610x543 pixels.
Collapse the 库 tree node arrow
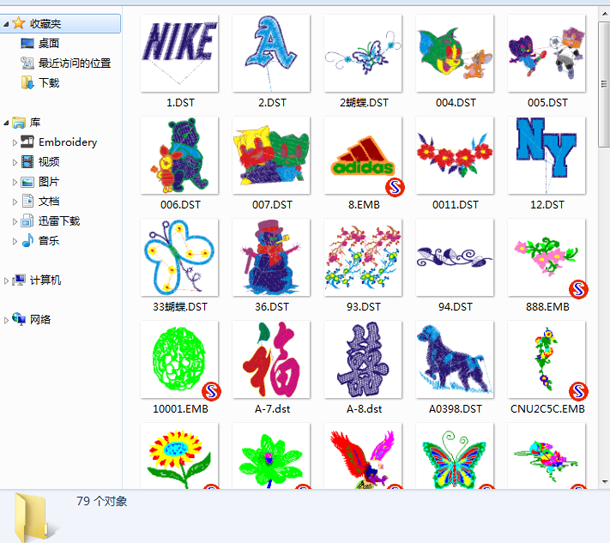[x=6, y=123]
